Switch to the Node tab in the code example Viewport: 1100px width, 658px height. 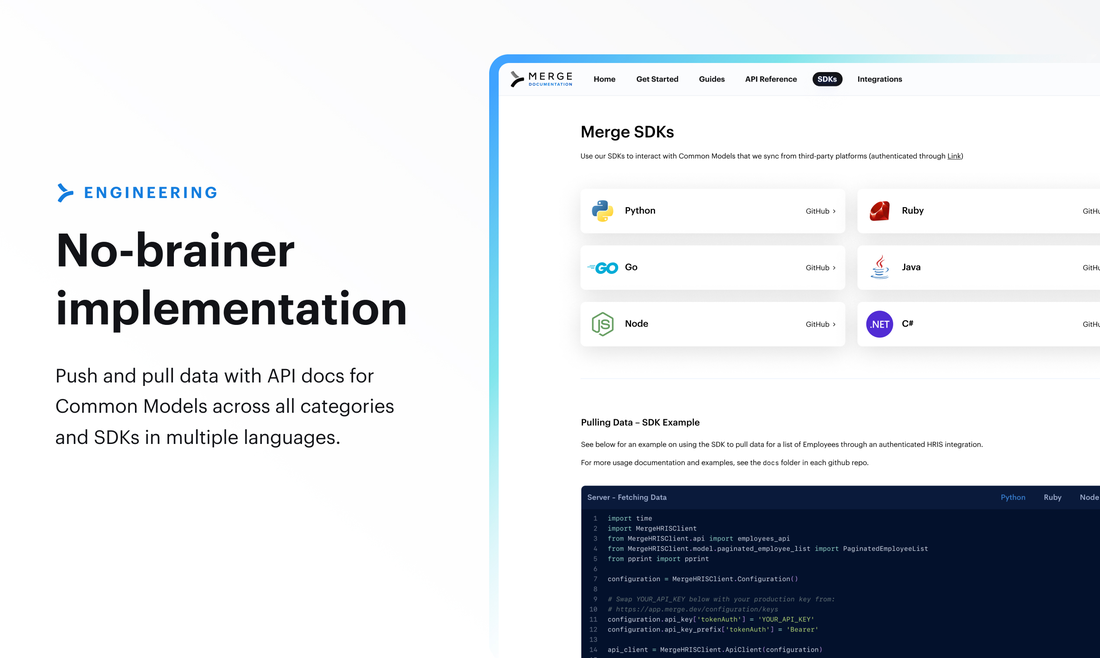point(1090,497)
